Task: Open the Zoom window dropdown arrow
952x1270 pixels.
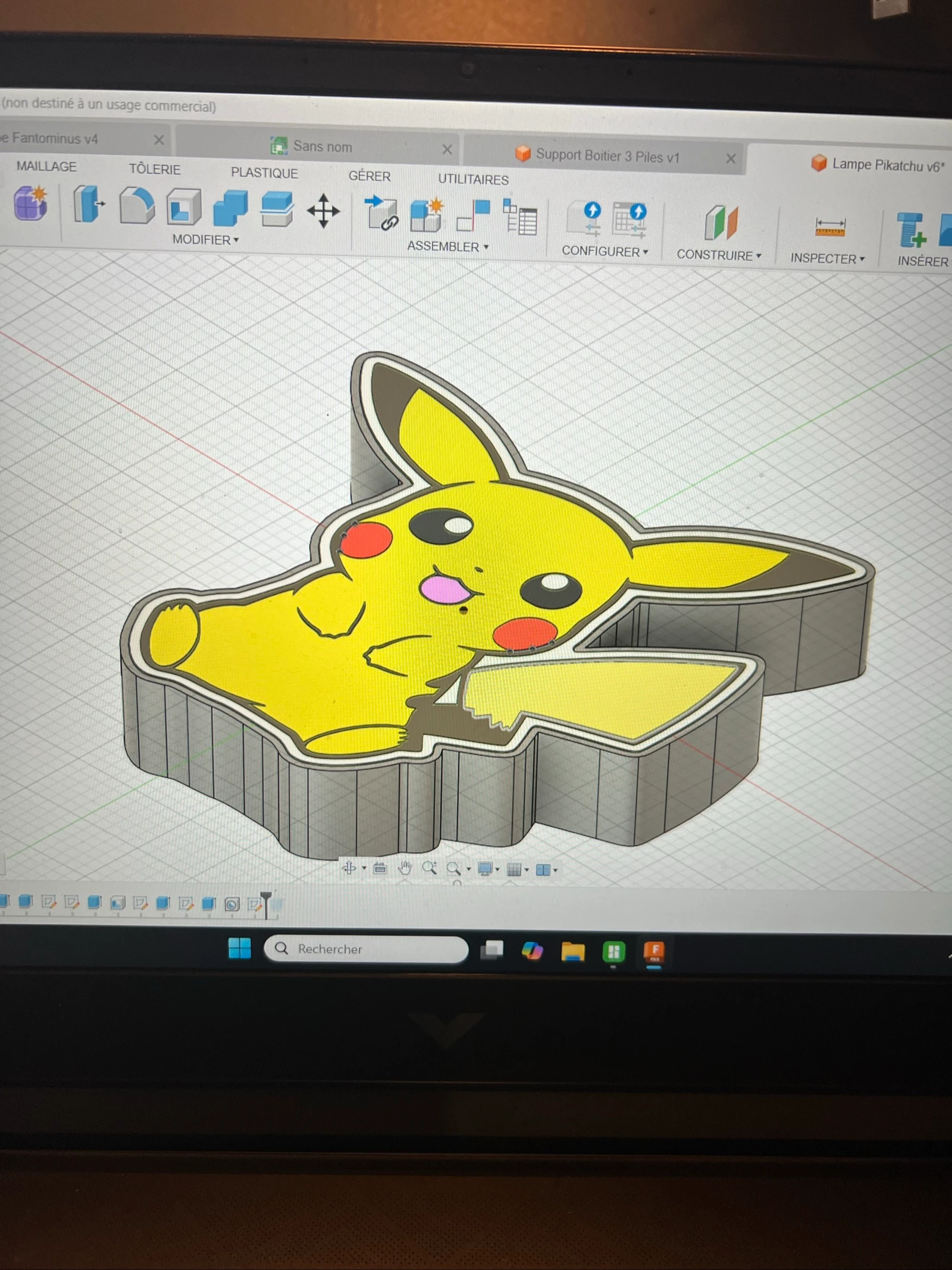Action: pyautogui.click(x=469, y=869)
